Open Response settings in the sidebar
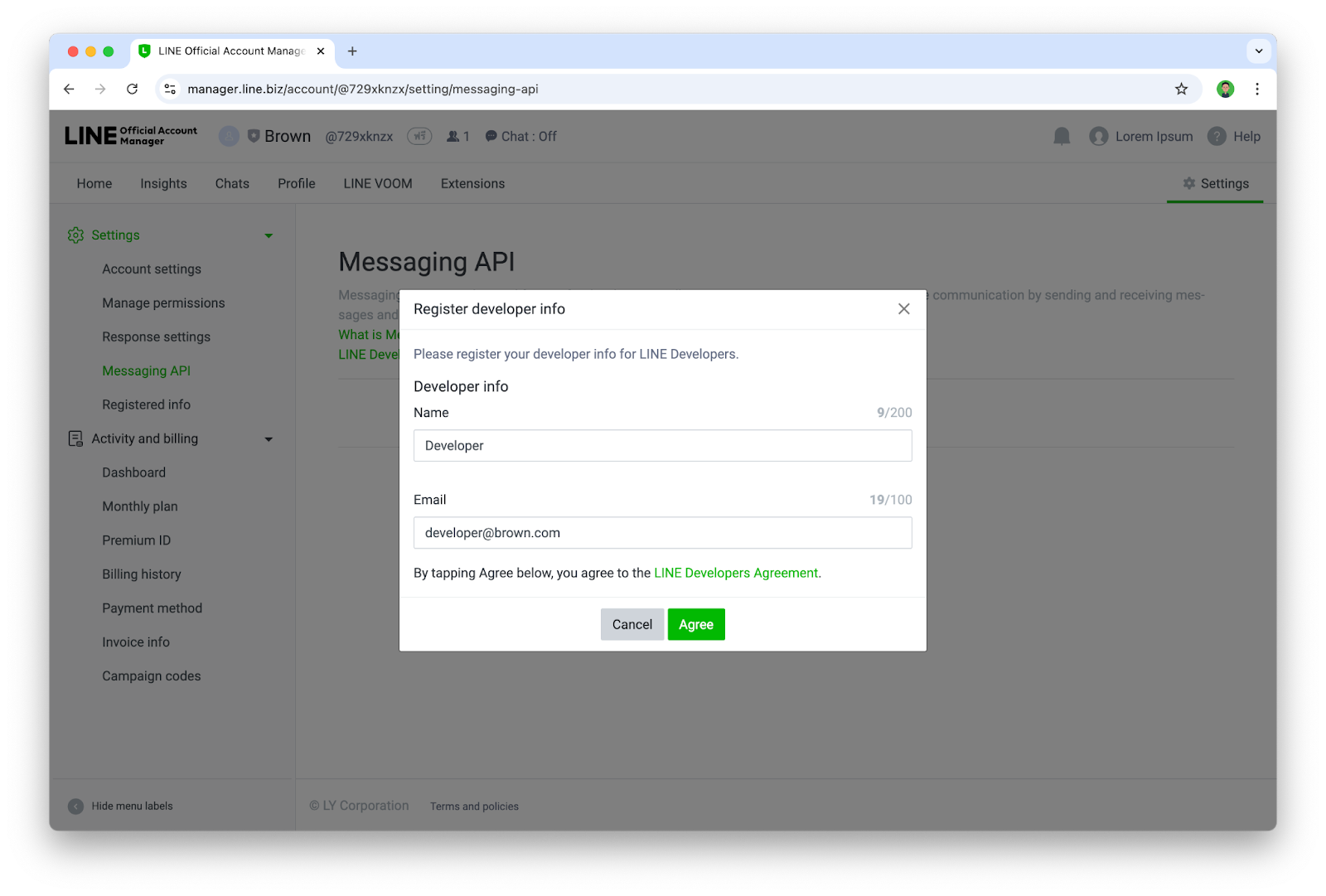Image resolution: width=1326 pixels, height=896 pixels. [156, 337]
